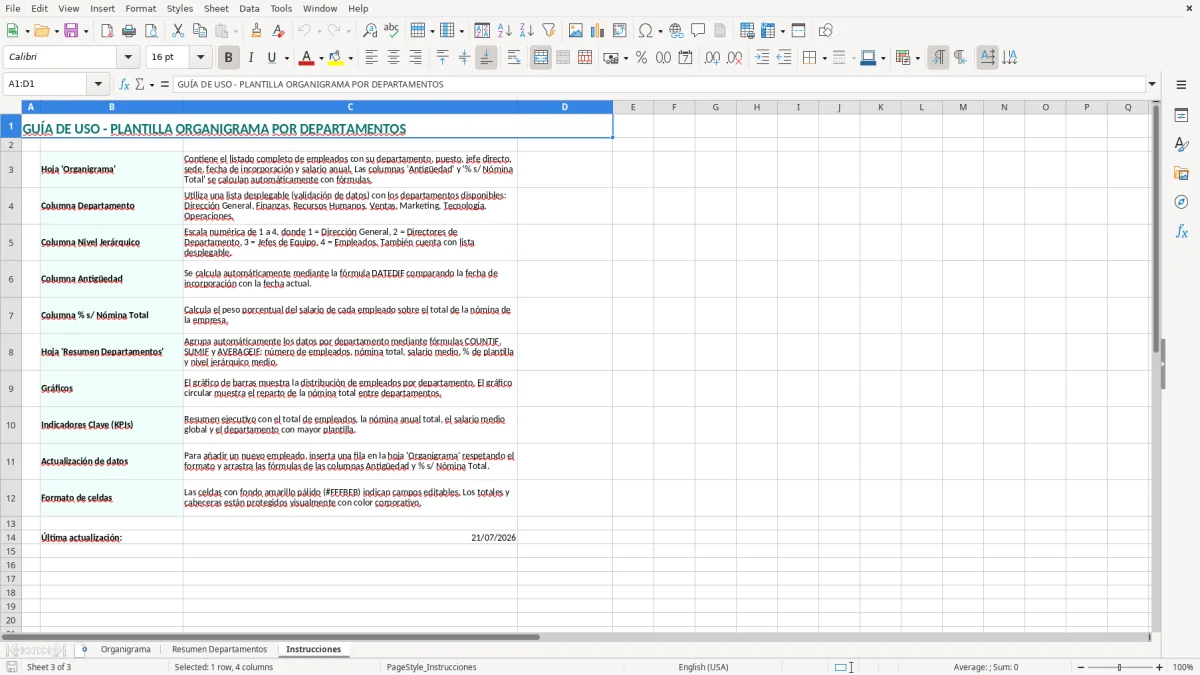Open underline style dropdown arrow

click(285, 58)
